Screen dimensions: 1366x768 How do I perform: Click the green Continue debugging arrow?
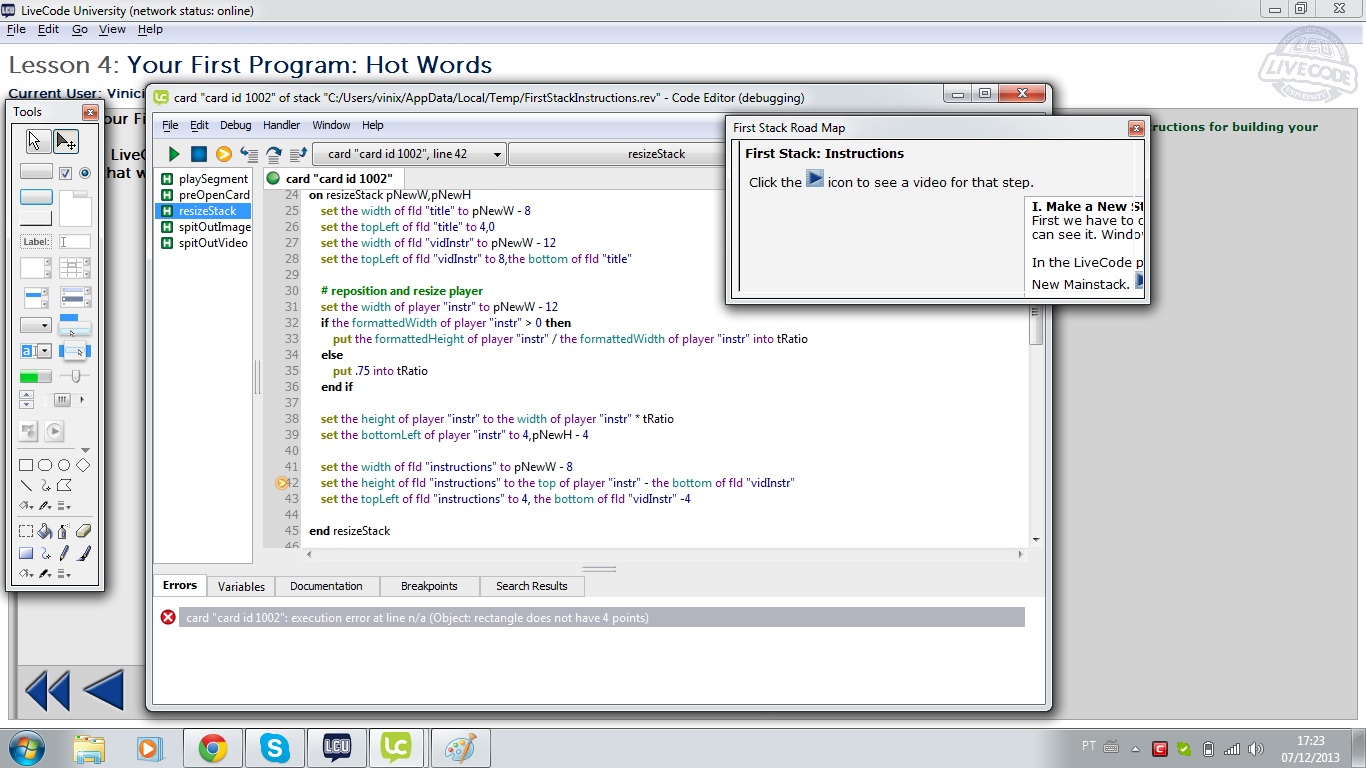[174, 154]
